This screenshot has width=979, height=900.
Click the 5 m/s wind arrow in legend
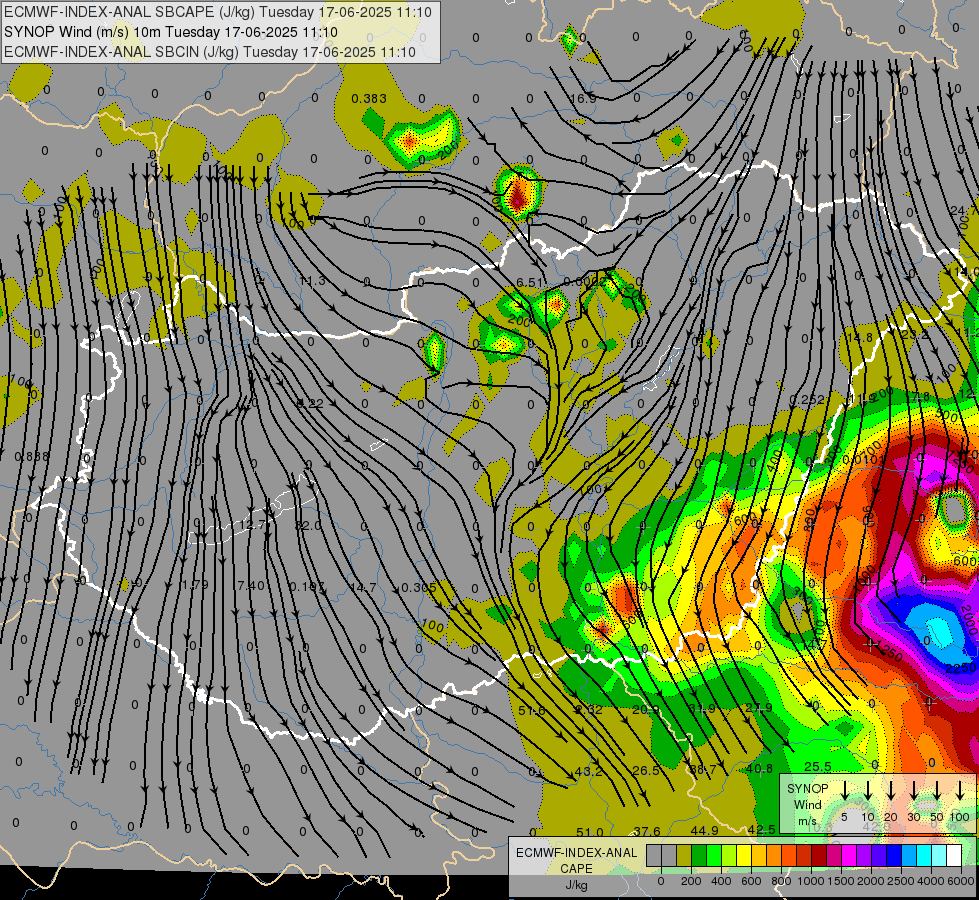tap(845, 791)
